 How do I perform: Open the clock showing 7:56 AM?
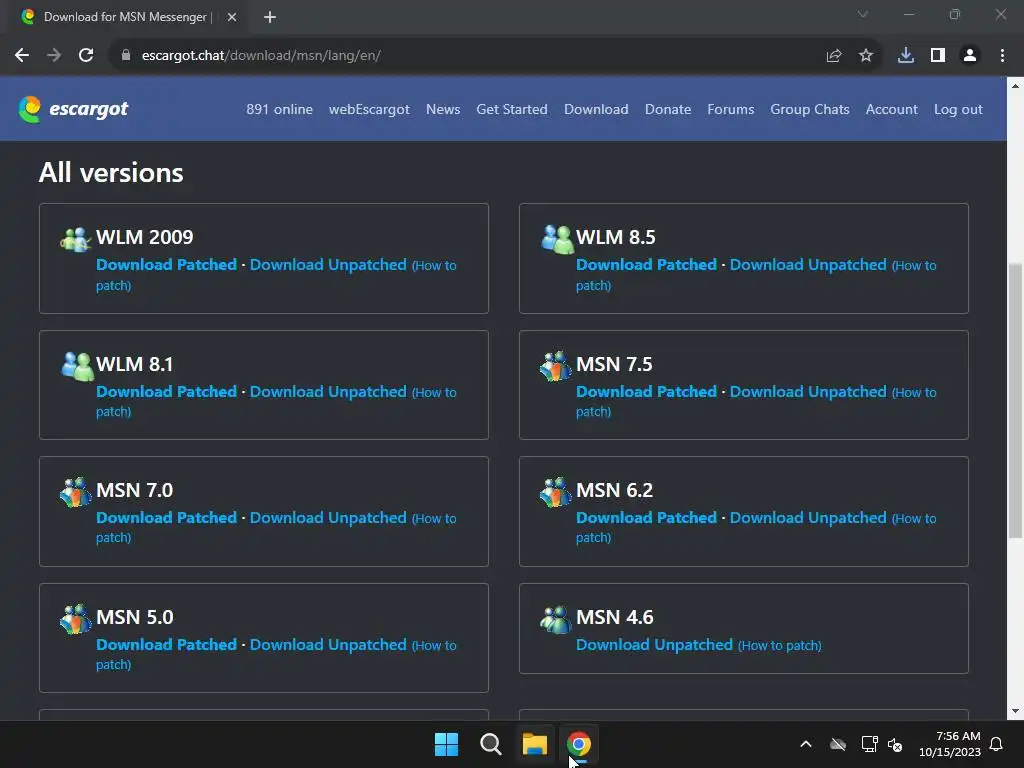950,744
